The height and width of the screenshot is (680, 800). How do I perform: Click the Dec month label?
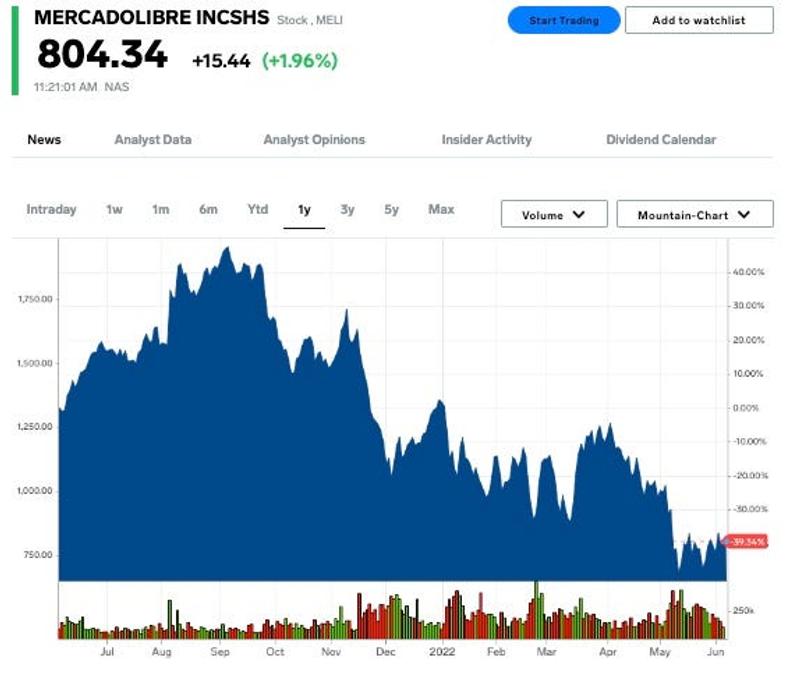[x=386, y=652]
